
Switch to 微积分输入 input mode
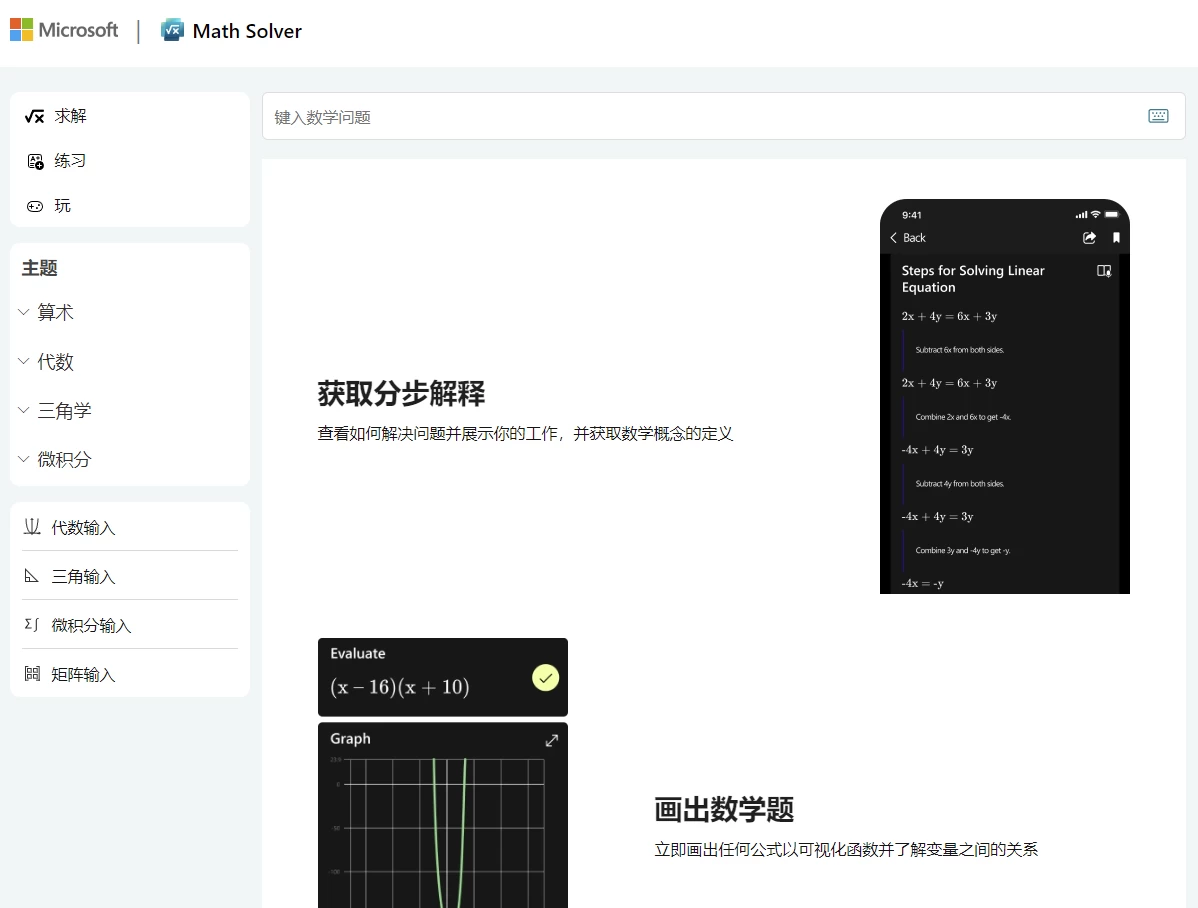pyautogui.click(x=91, y=626)
